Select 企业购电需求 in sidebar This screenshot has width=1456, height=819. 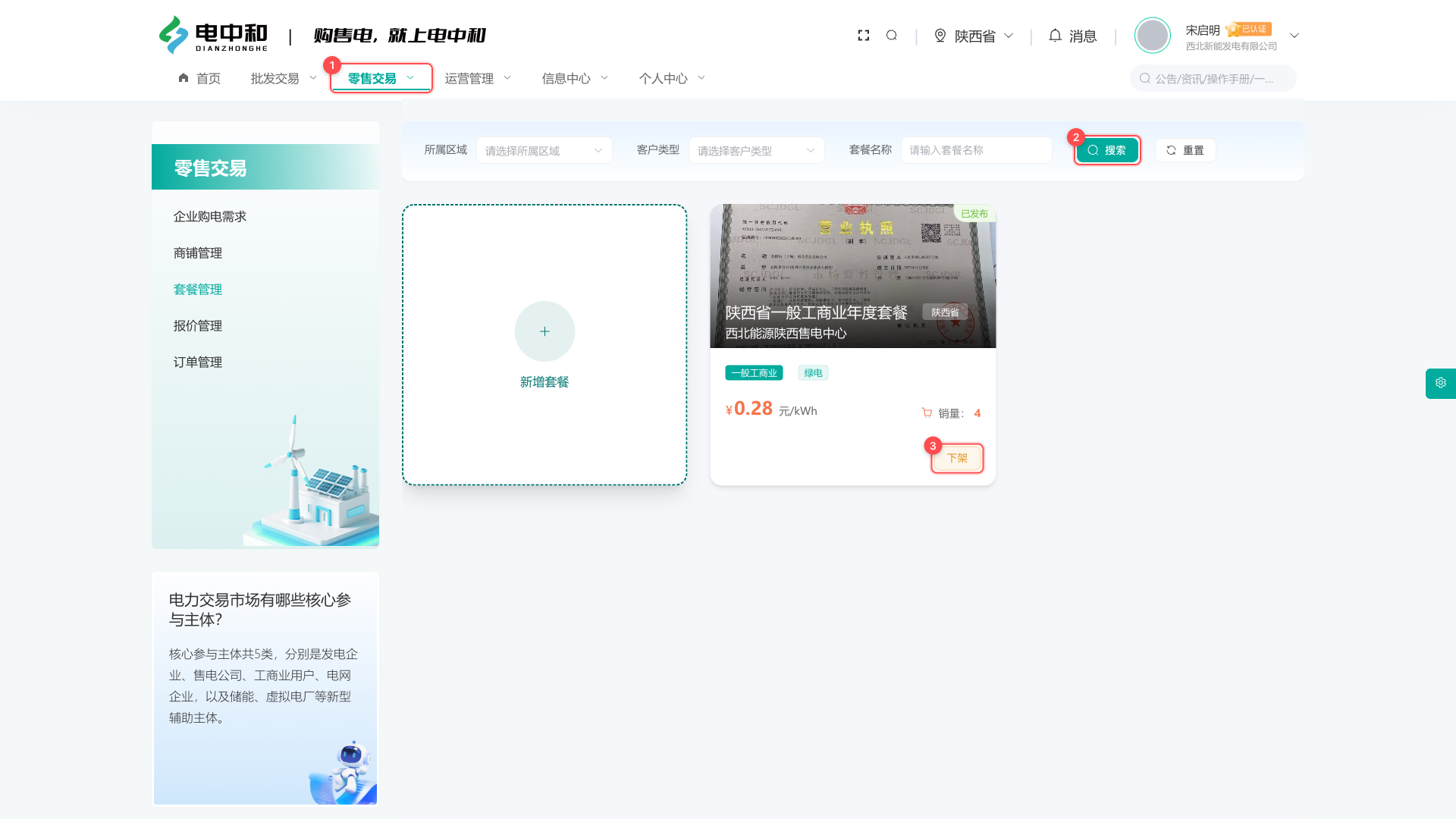pos(210,216)
